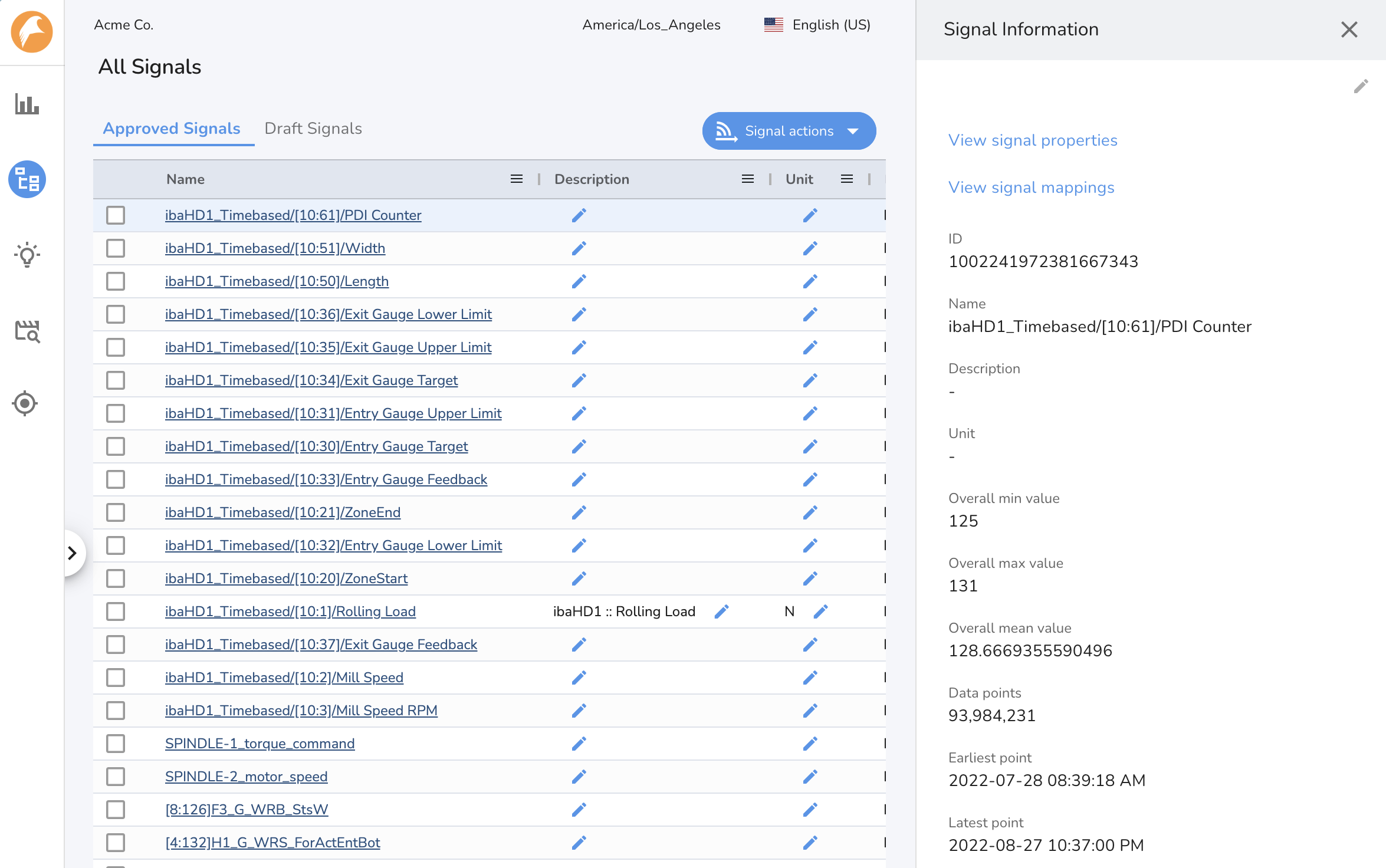1386x868 pixels.
Task: Open the SPINDLE-1_torque_command signal link
Action: coord(260,744)
